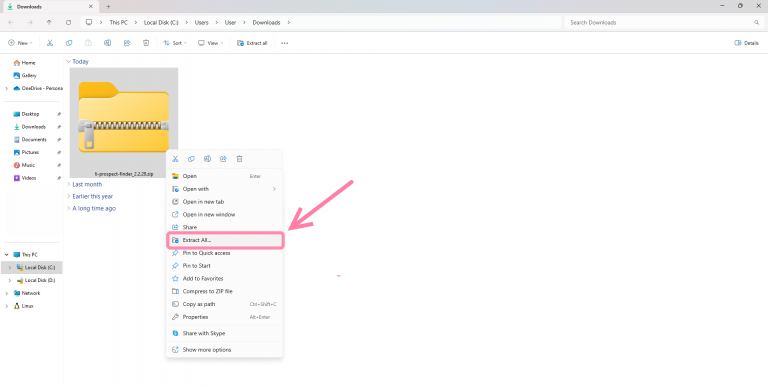The width and height of the screenshot is (768, 388).
Task: Expand the Last month group
Action: (69, 184)
